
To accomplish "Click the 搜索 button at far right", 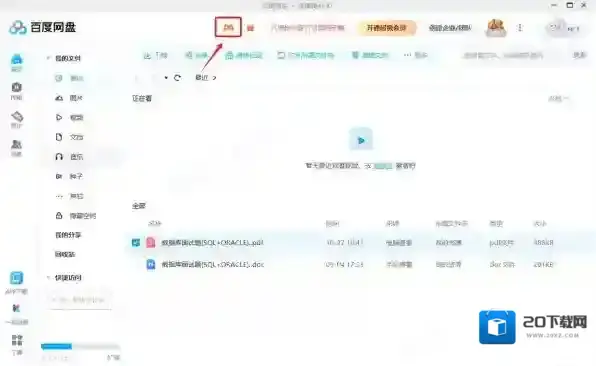I will coord(580,55).
